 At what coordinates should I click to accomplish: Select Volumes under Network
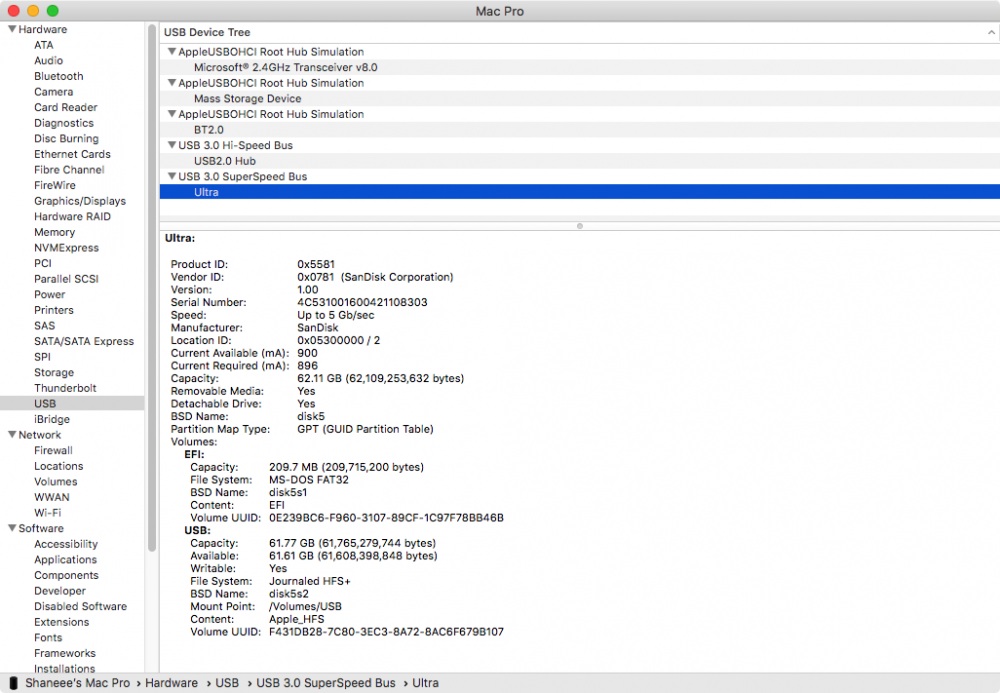click(x=55, y=482)
